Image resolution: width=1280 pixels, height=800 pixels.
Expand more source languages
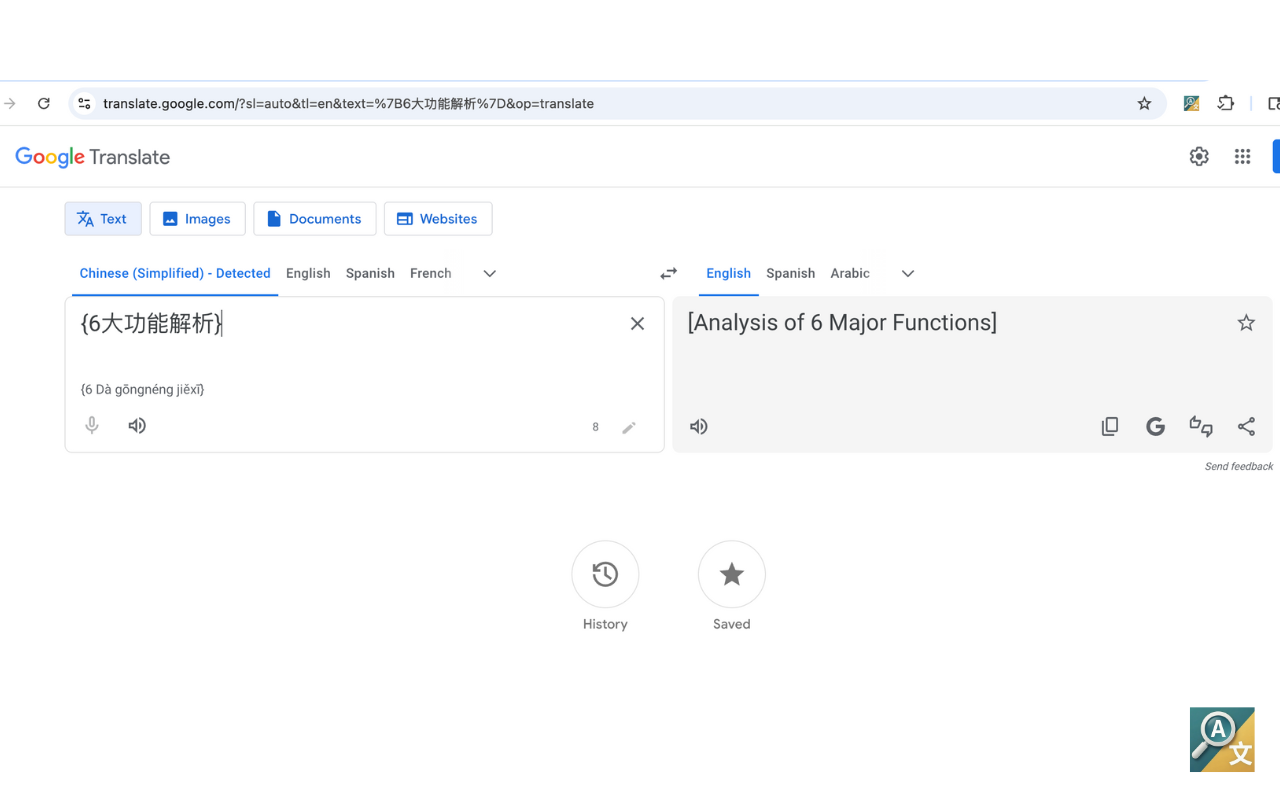pos(489,273)
